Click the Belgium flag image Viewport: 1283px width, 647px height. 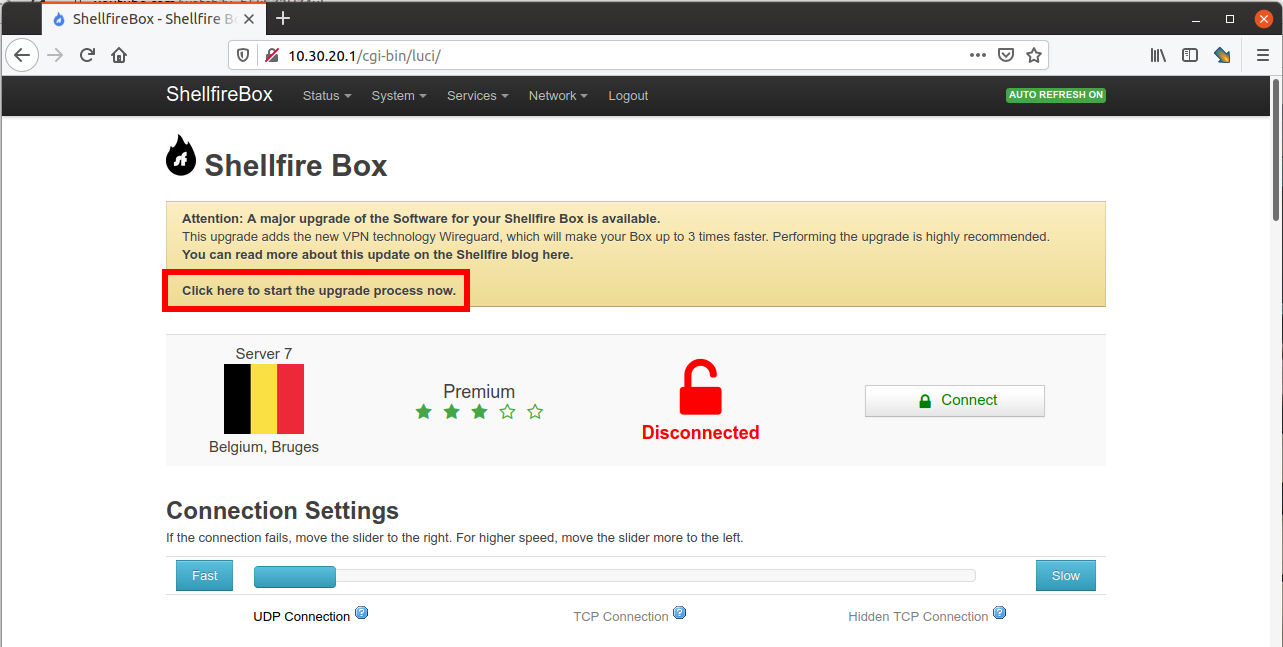click(x=264, y=399)
